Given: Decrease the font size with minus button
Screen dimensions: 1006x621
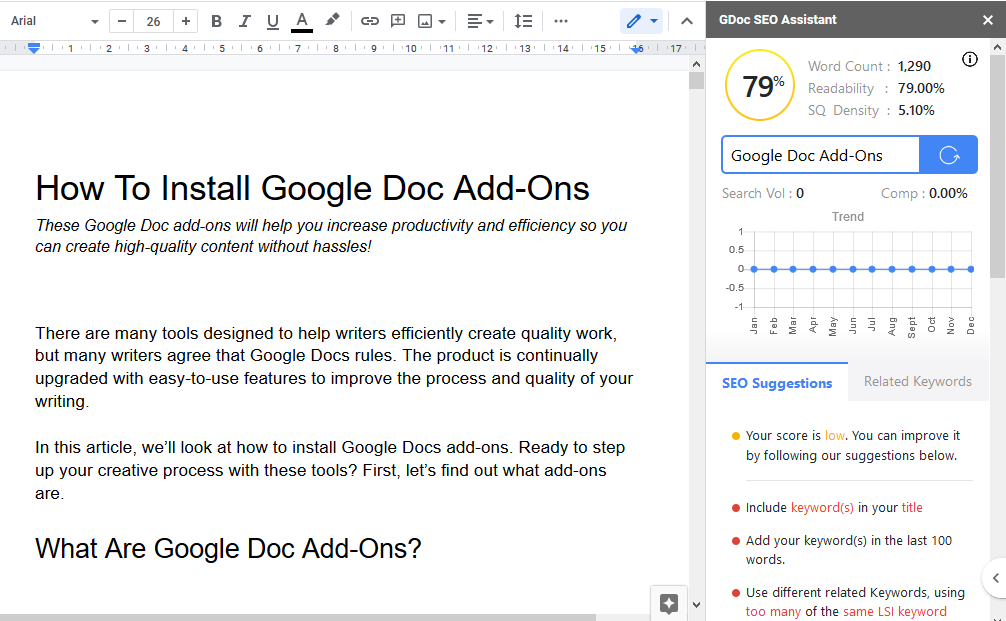Looking at the screenshot, I should point(121,20).
